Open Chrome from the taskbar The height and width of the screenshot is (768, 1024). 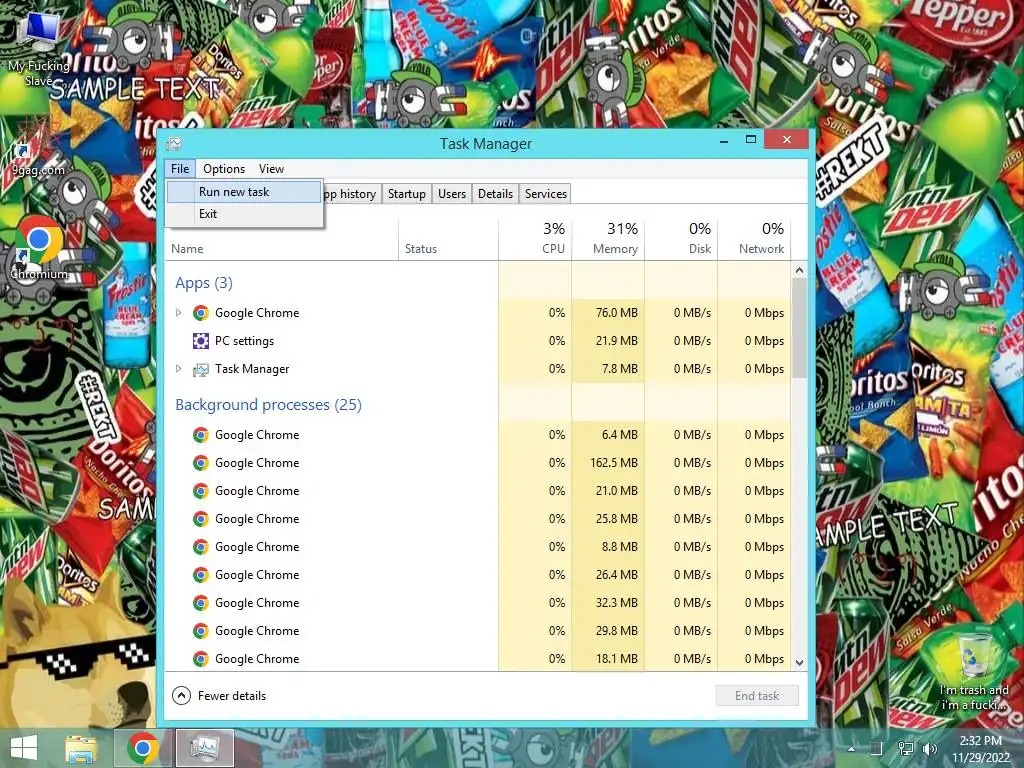tap(143, 748)
